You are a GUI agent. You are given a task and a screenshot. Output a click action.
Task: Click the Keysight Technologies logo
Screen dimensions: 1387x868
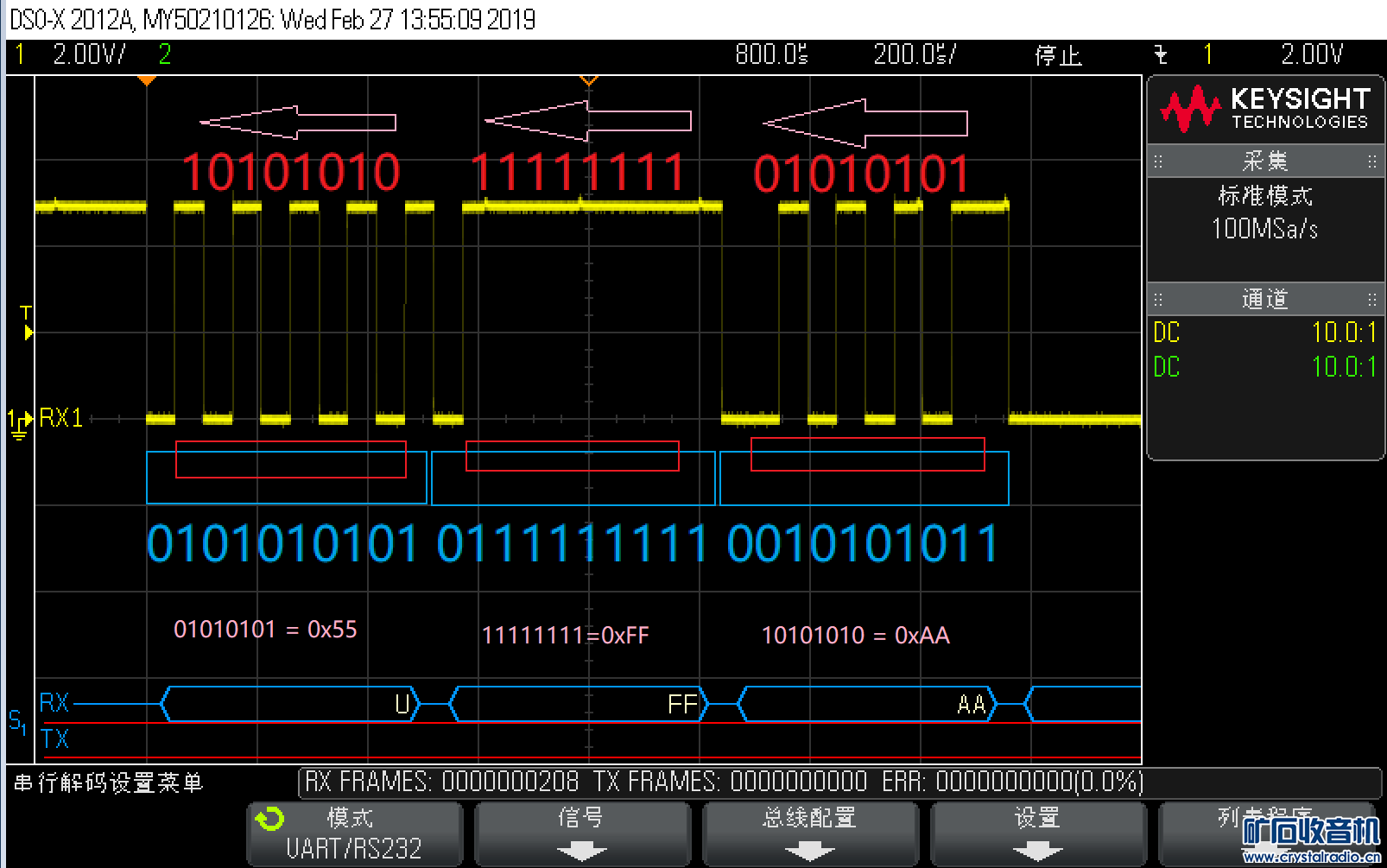click(x=1265, y=108)
